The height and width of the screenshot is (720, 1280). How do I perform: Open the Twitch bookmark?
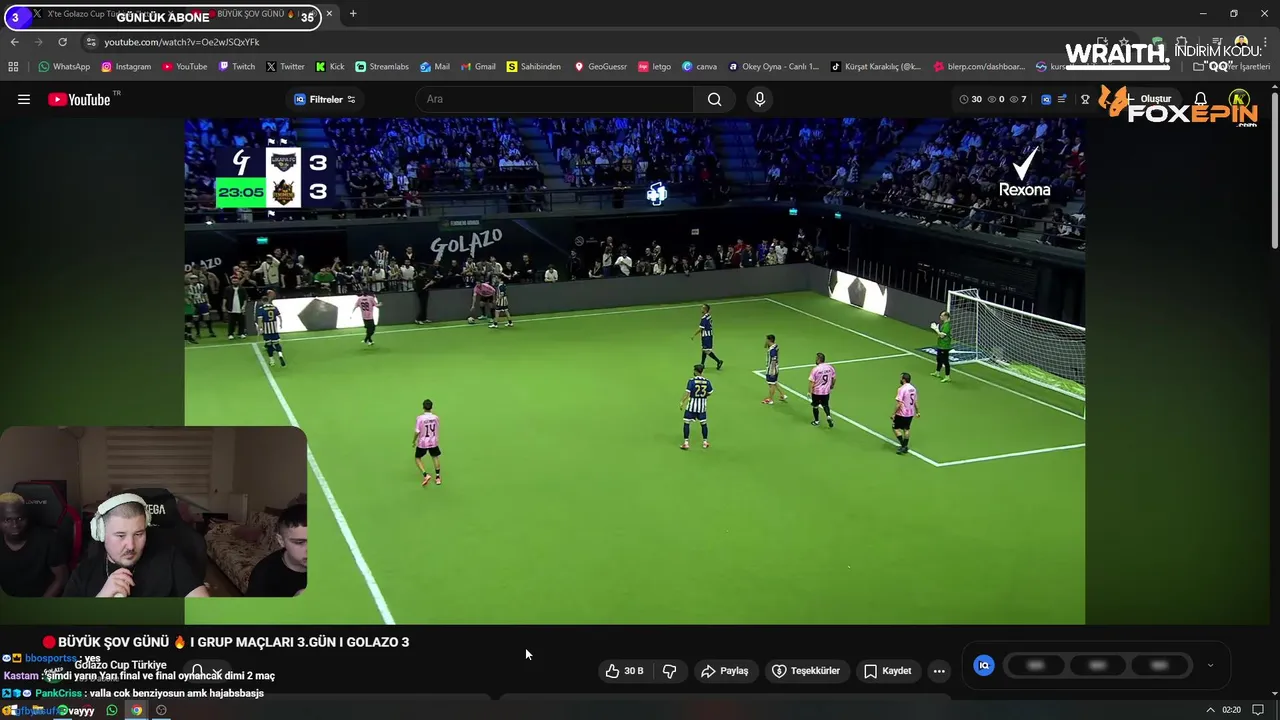pos(236,67)
